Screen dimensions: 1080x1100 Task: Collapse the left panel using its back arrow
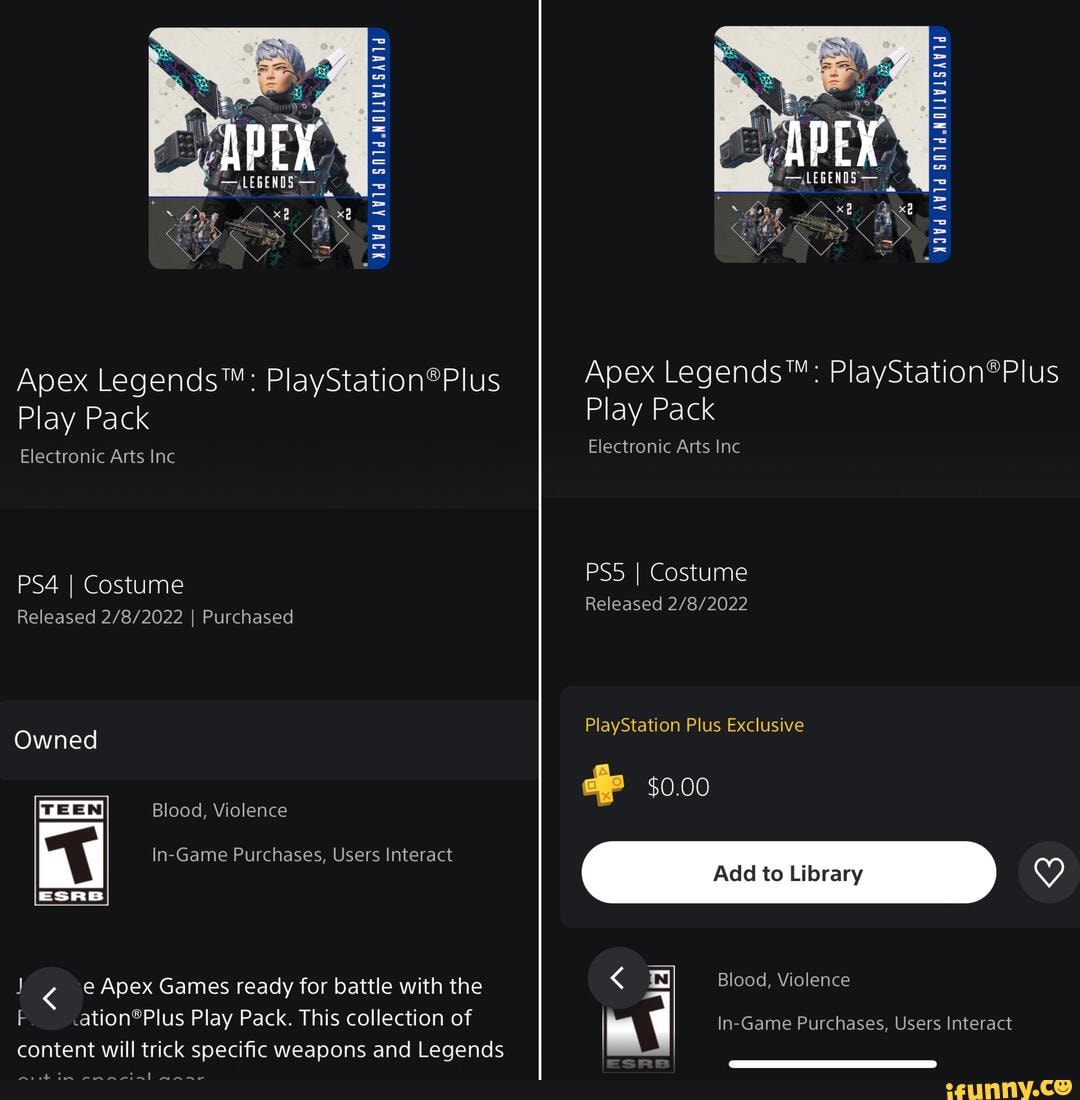[51, 998]
